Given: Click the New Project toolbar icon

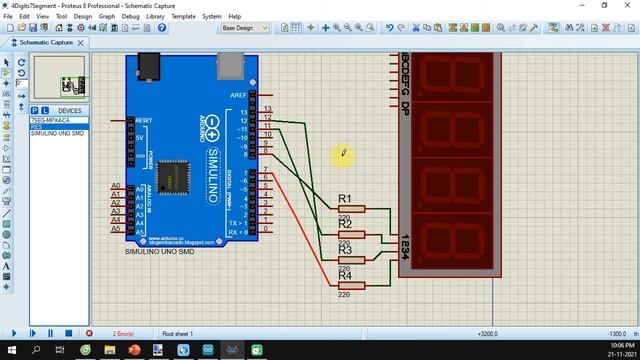Looking at the screenshot, I should (10, 28).
